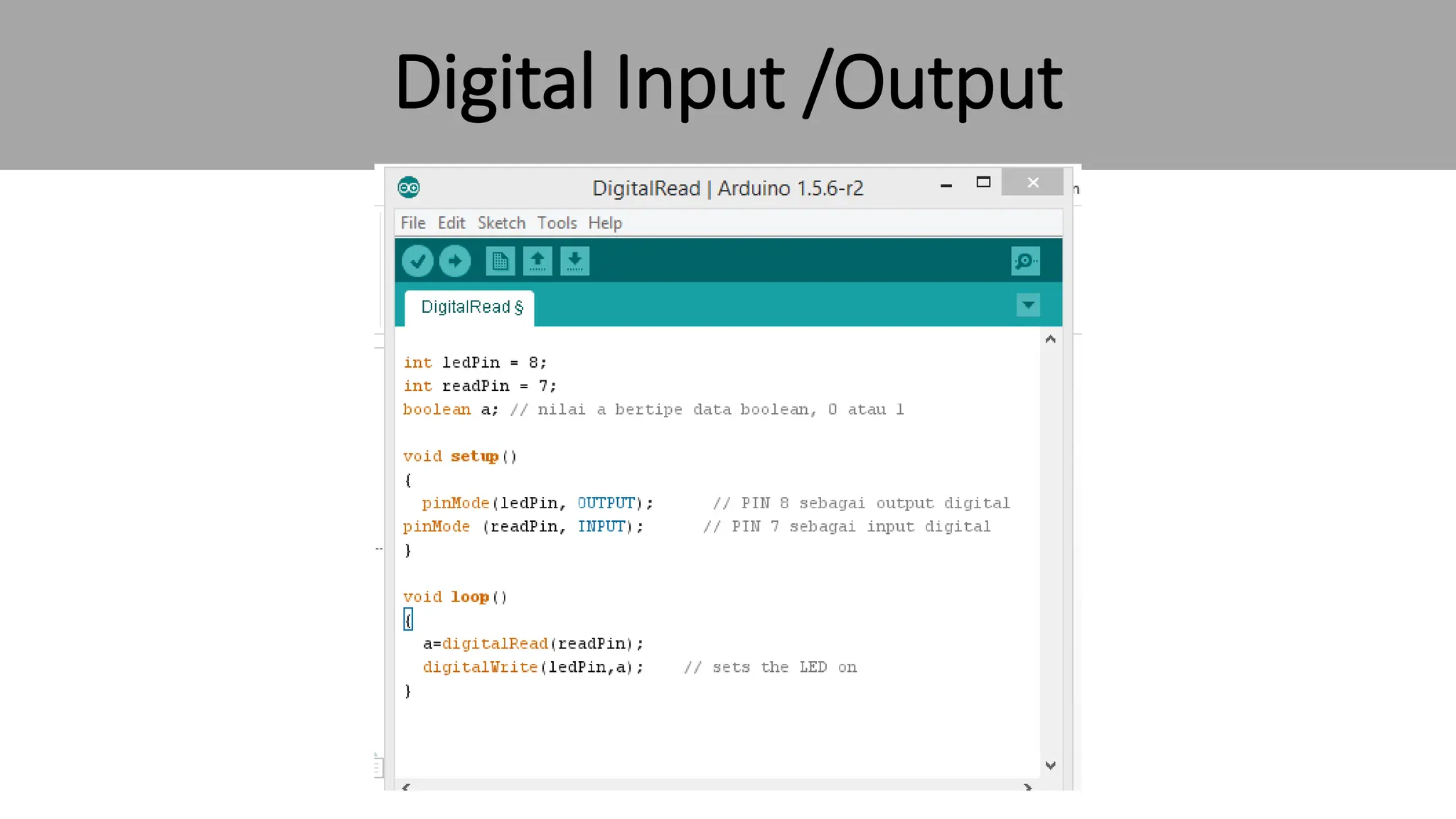This screenshot has width=1456, height=819.
Task: Click 'void setup()' in the code
Action: point(460,456)
